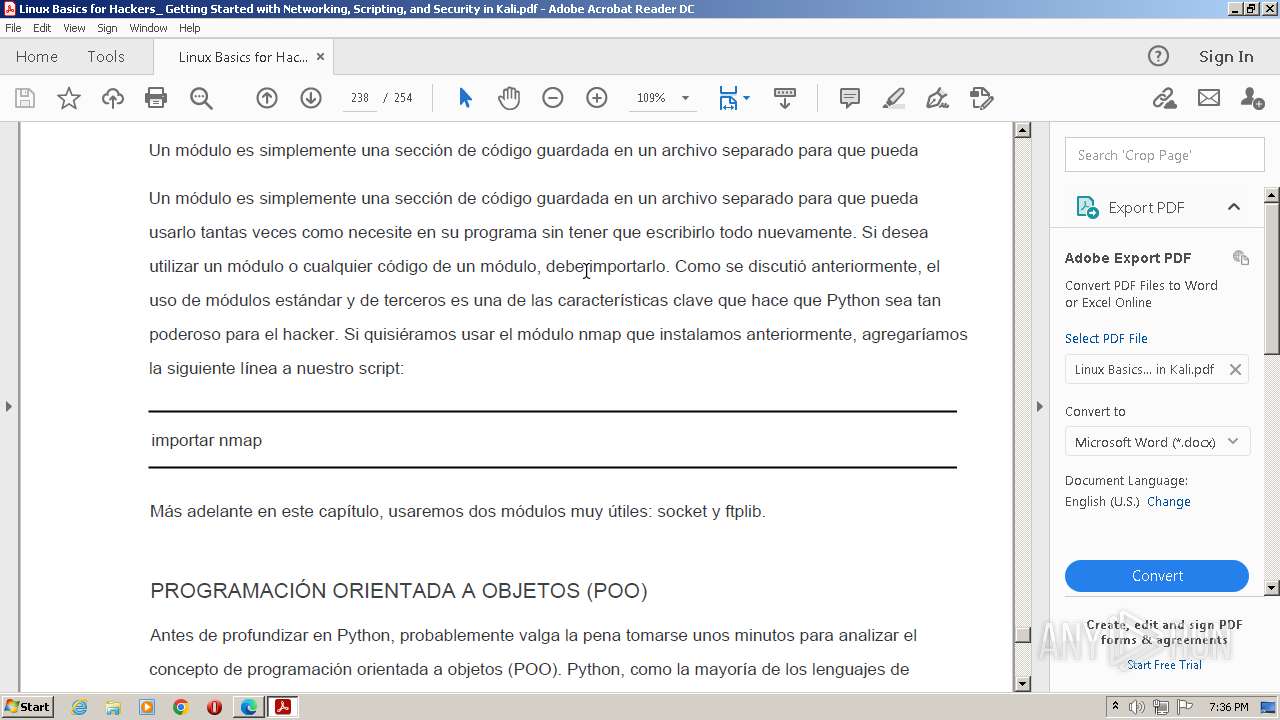Click the document scrollbar up arrow
The width and height of the screenshot is (1280, 720).
pyautogui.click(x=1022, y=130)
